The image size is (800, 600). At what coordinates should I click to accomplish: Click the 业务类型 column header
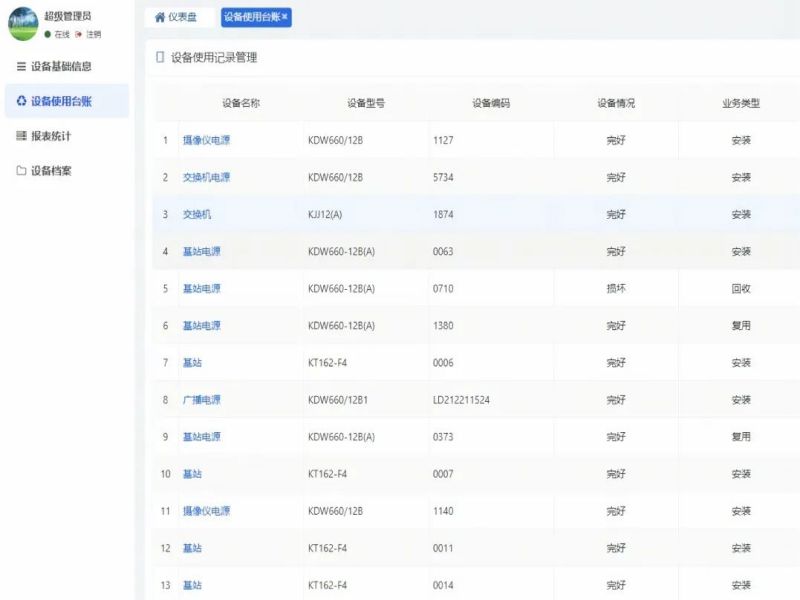(x=741, y=103)
